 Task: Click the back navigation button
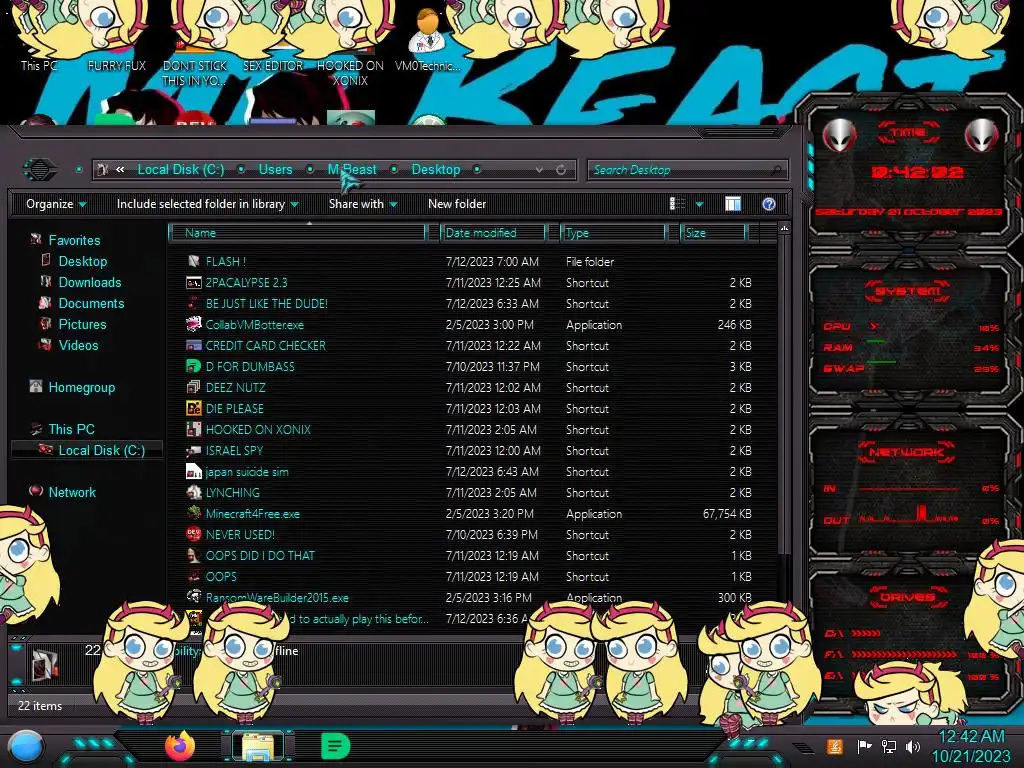pos(40,170)
